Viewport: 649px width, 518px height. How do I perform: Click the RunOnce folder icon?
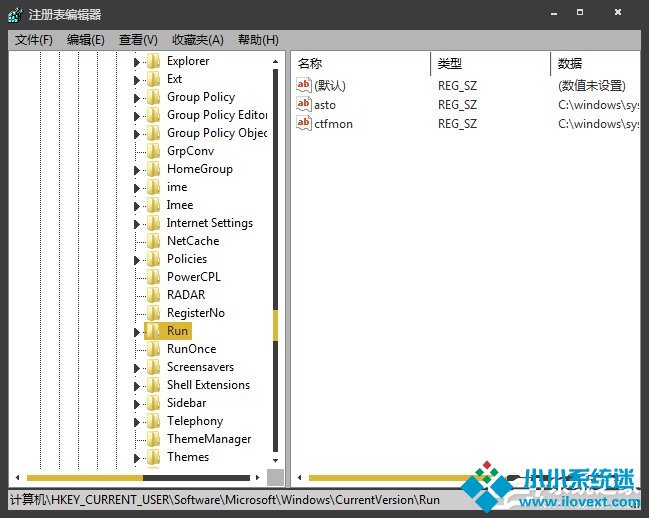click(154, 349)
